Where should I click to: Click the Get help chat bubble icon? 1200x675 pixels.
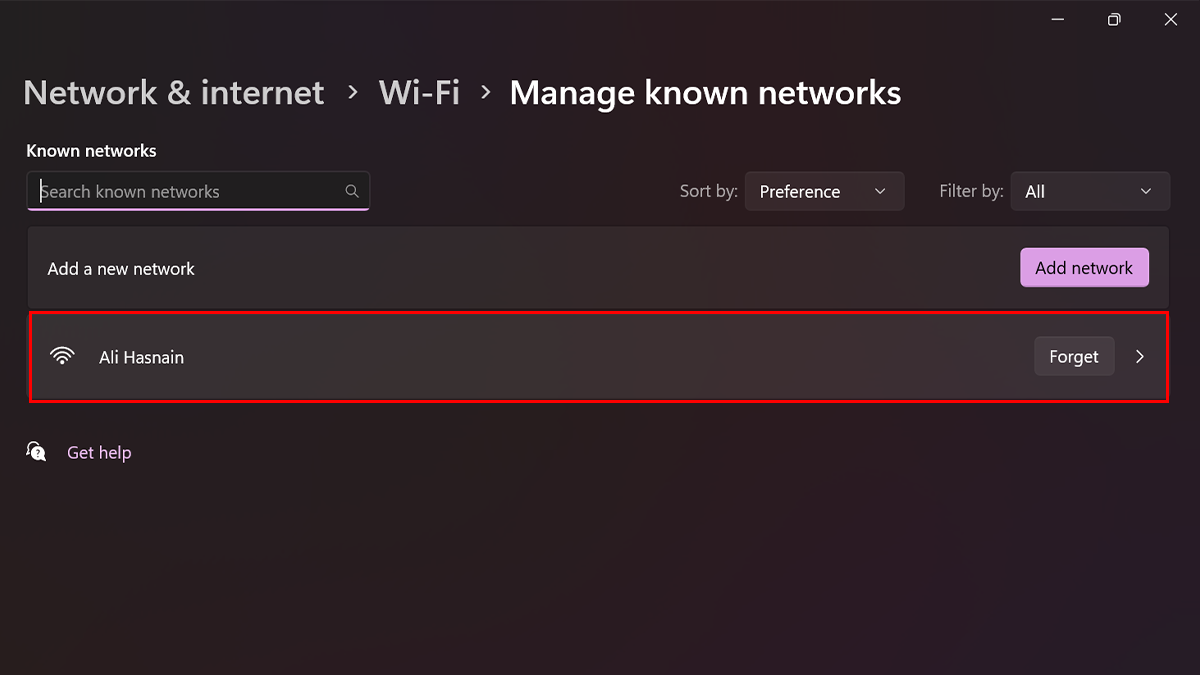[37, 452]
